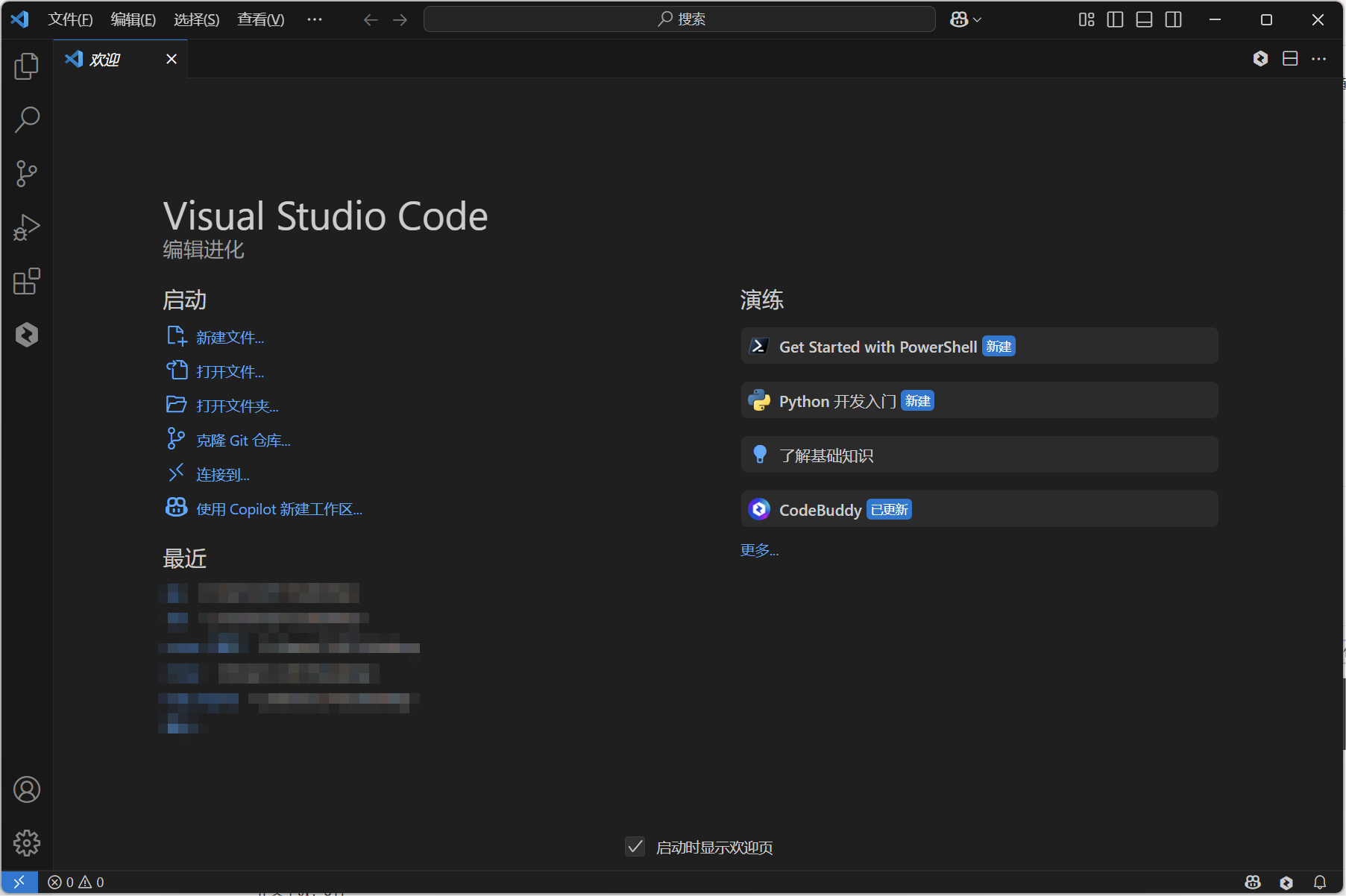Open the Copilot dropdown next to the search box
Viewport: 1346px width, 896px height.
pyautogui.click(x=966, y=19)
